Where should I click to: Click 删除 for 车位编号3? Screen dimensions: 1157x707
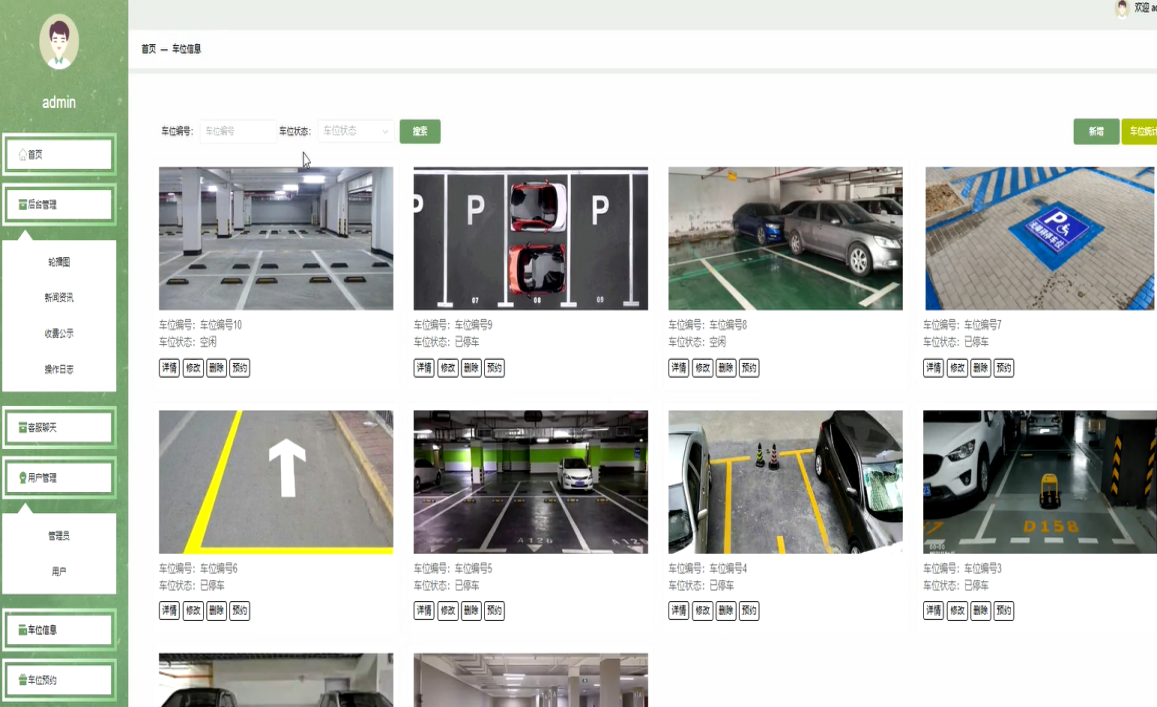coord(980,610)
